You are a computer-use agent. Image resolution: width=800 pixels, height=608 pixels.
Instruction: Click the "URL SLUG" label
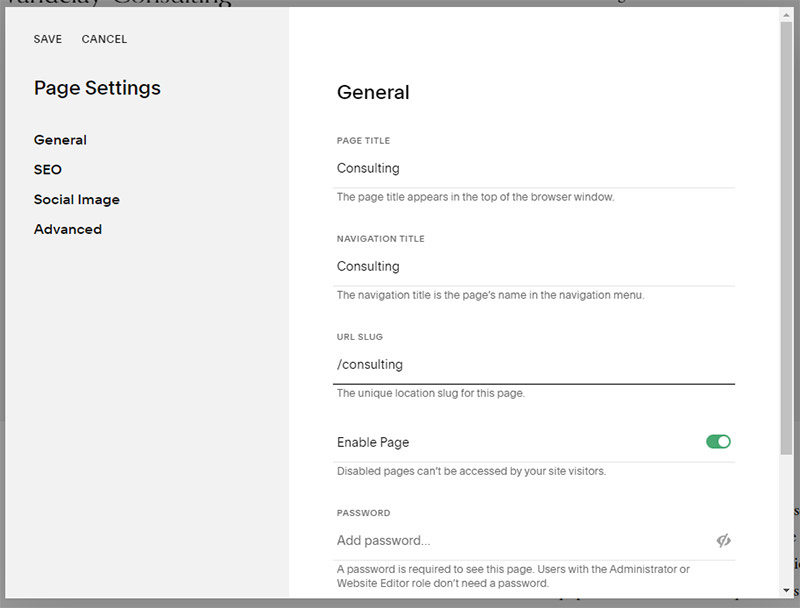(360, 337)
